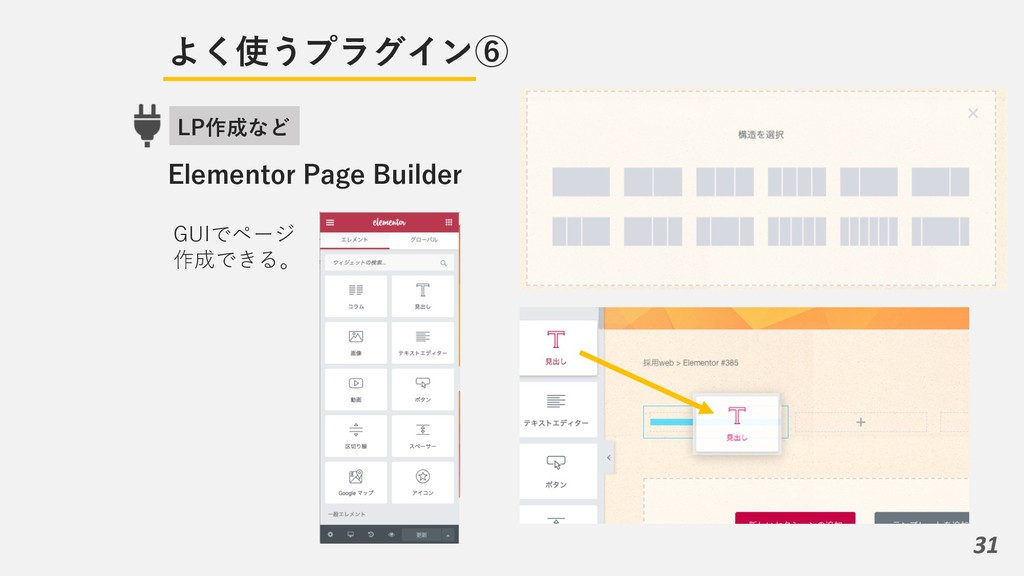Switch to the エレメント tab
This screenshot has width=1024, height=576.
coord(355,240)
